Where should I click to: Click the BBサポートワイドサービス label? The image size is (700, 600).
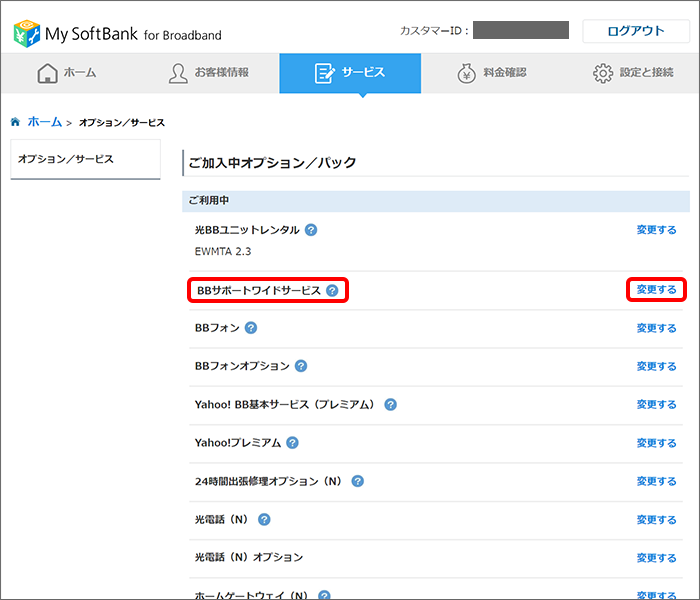click(x=259, y=291)
